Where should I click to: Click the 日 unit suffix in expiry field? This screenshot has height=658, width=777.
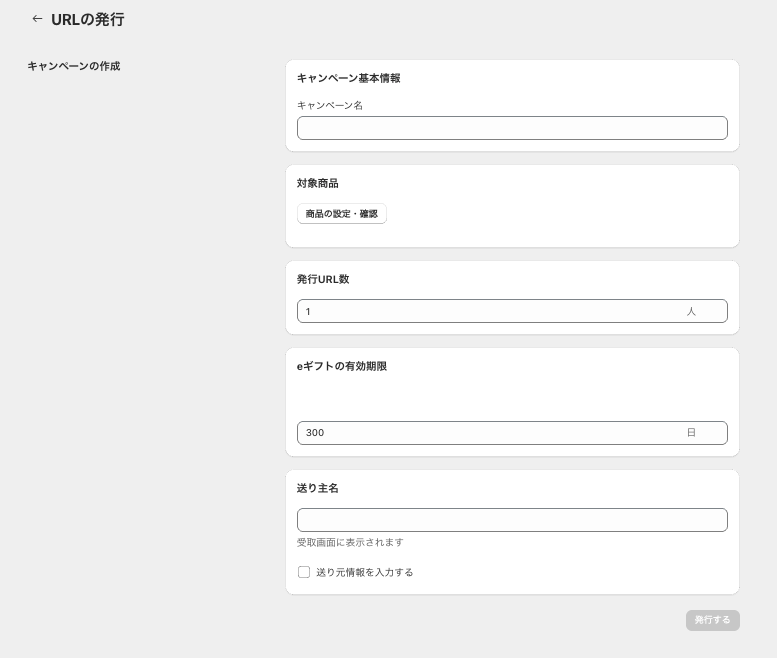[x=691, y=433]
